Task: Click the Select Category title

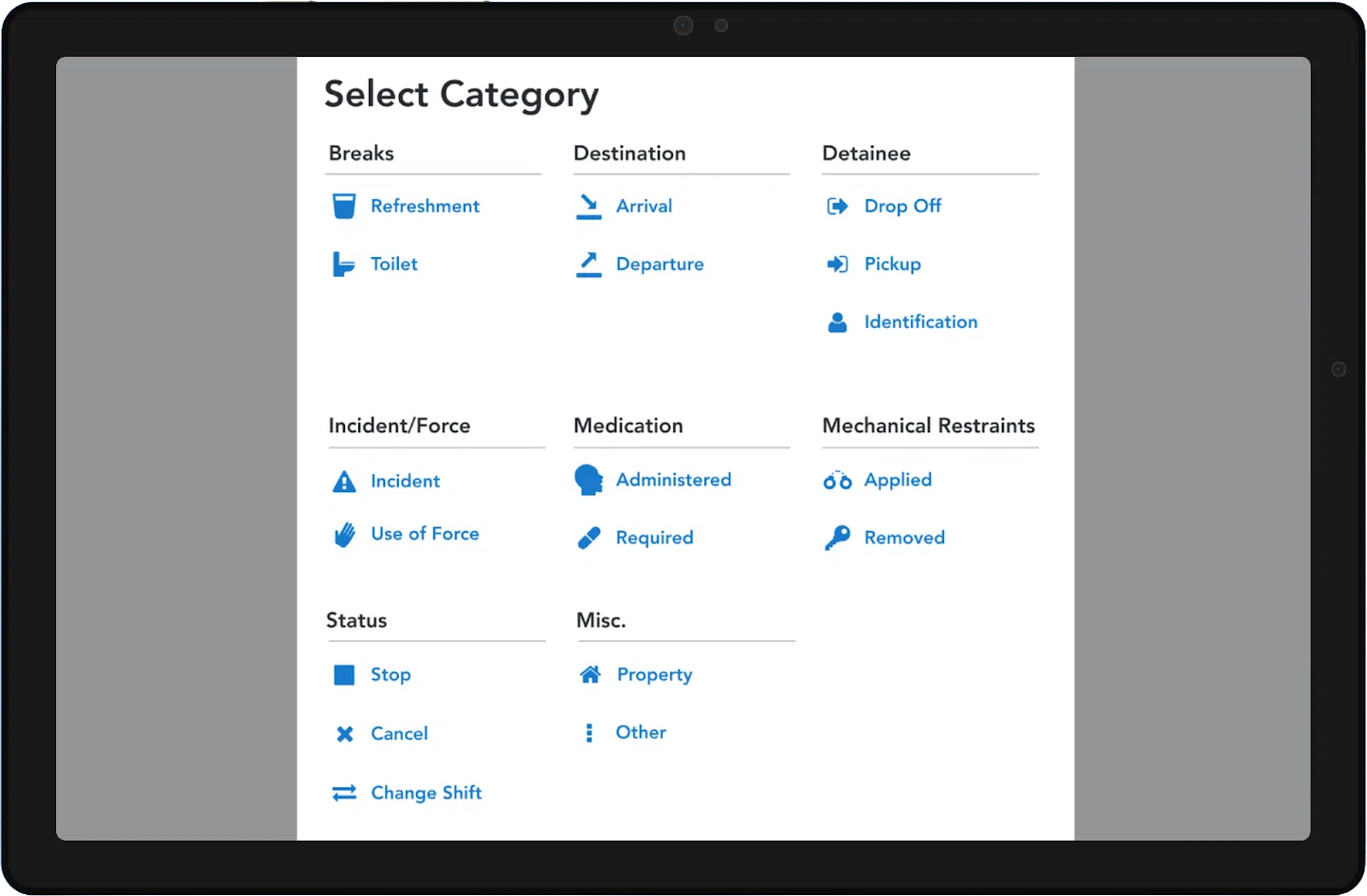Action: point(462,95)
